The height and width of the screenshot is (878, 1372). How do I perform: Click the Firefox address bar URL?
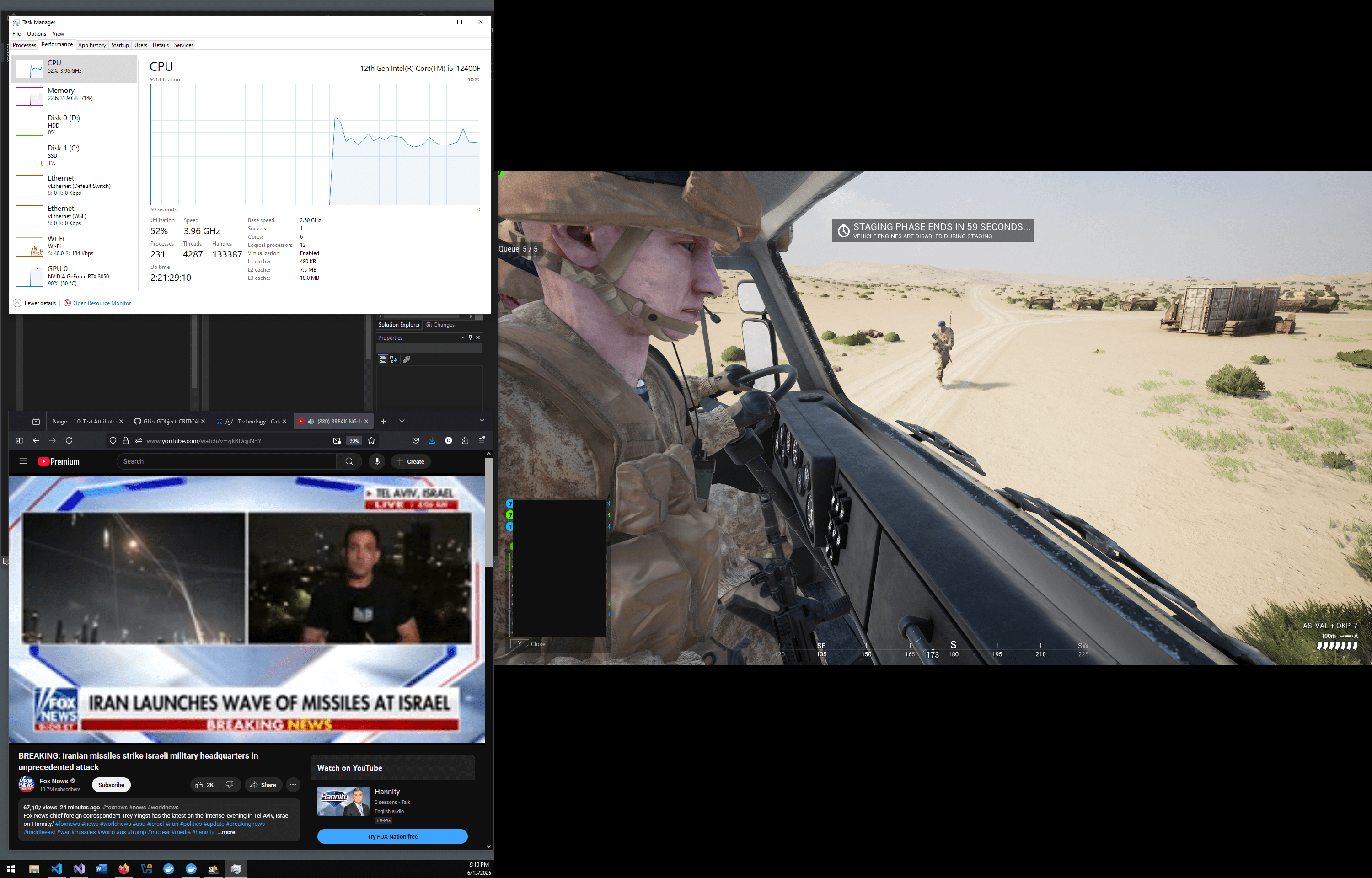coord(204,441)
